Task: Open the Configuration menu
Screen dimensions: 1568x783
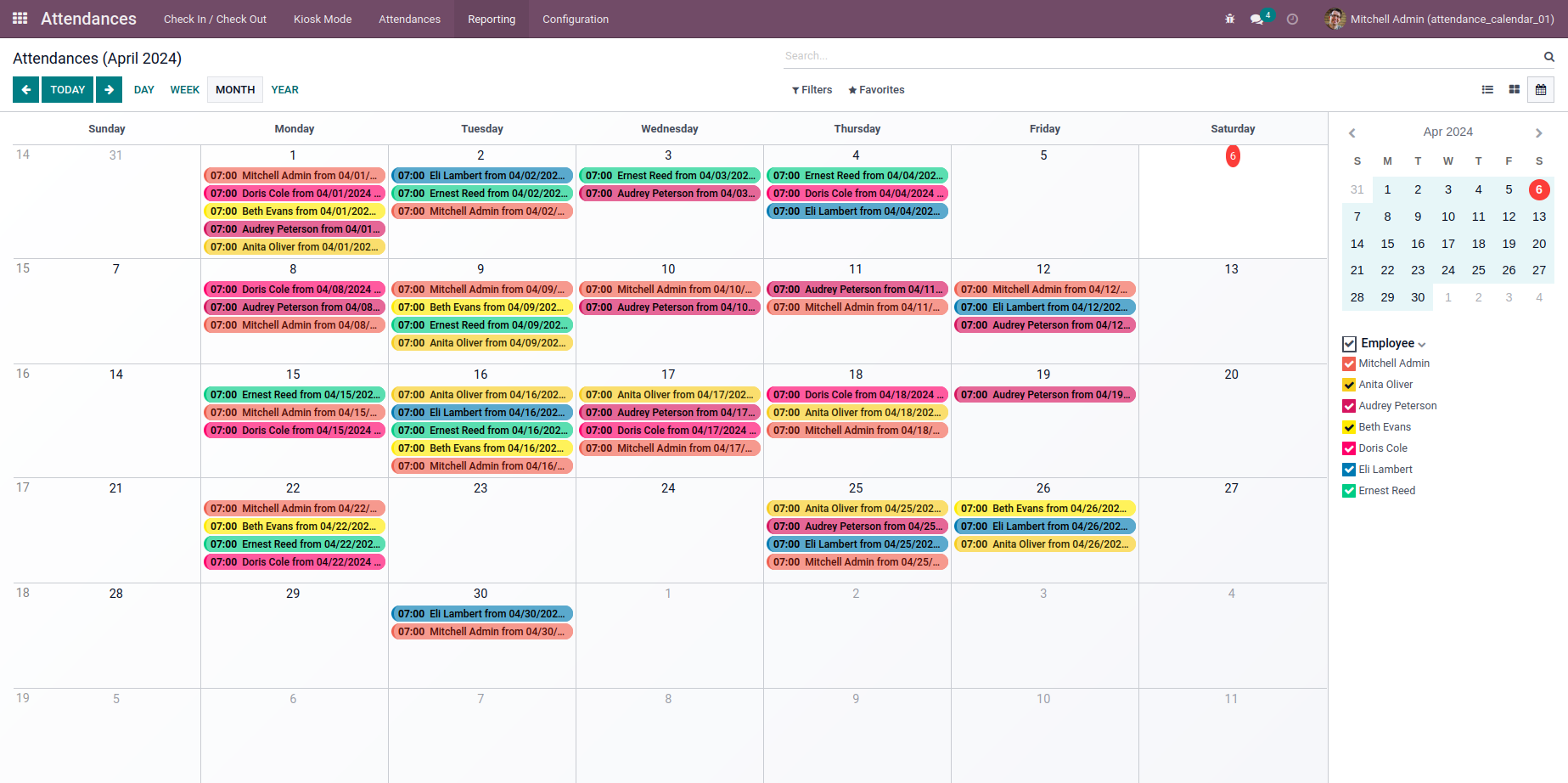Action: pos(576,19)
